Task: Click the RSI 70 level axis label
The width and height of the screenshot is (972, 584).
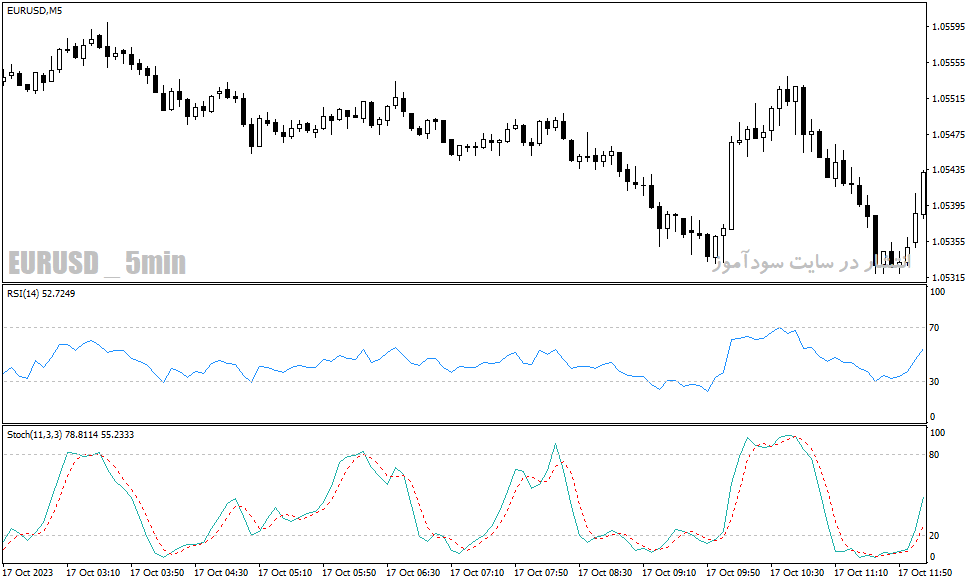Action: (x=934, y=327)
